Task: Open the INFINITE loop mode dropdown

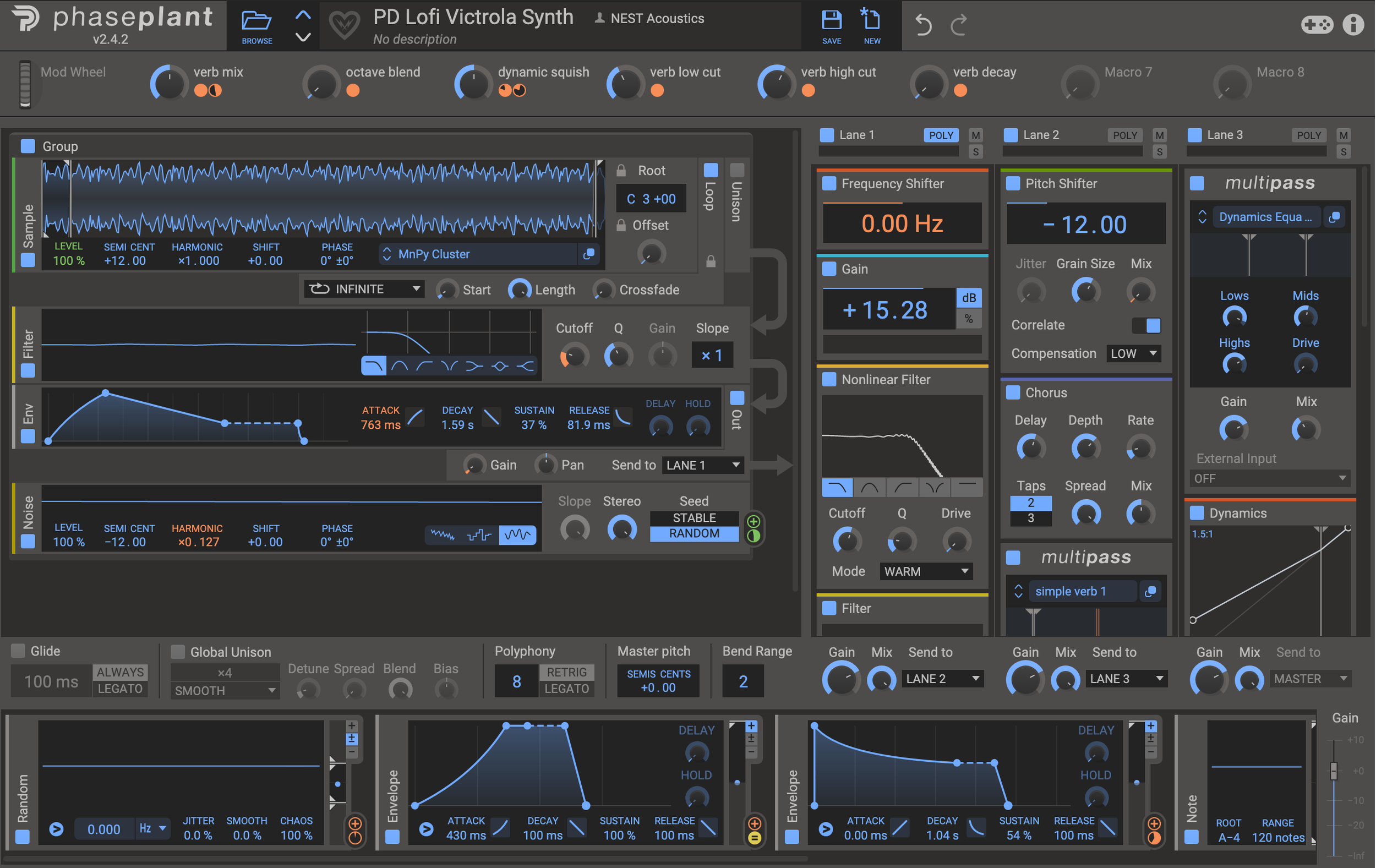Action: pos(364,289)
